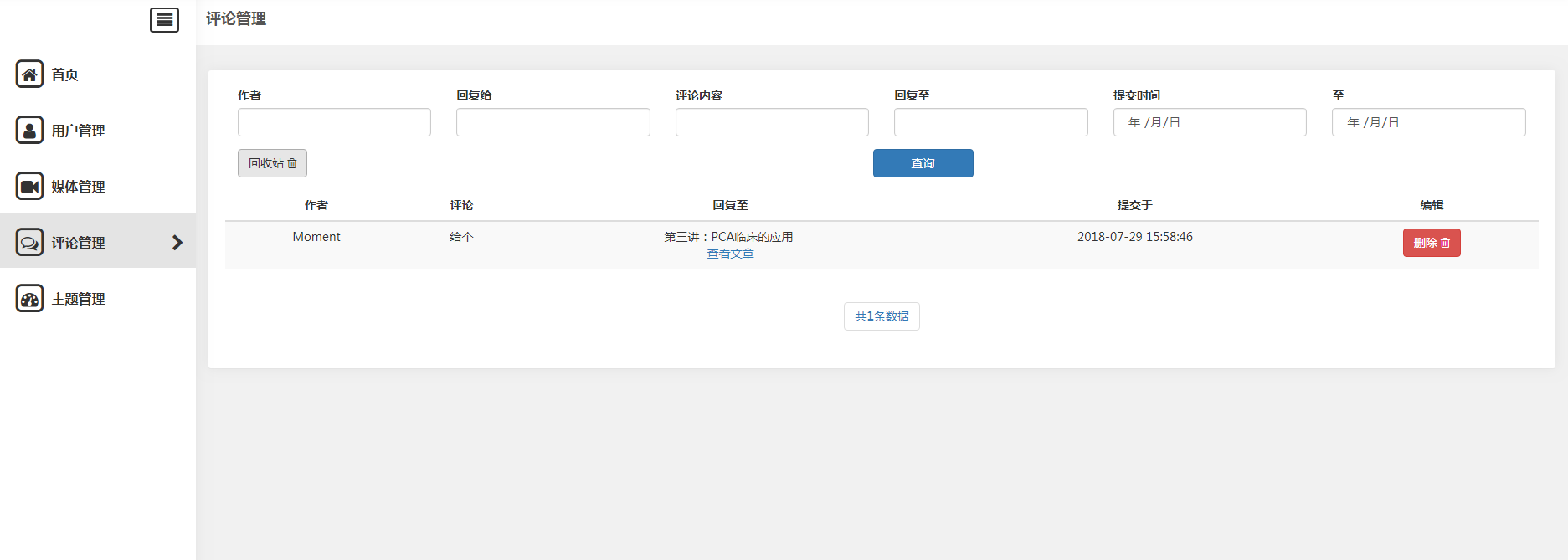Click the user icon beside 用户管理
Viewport: 1568px width, 560px height.
click(x=29, y=130)
